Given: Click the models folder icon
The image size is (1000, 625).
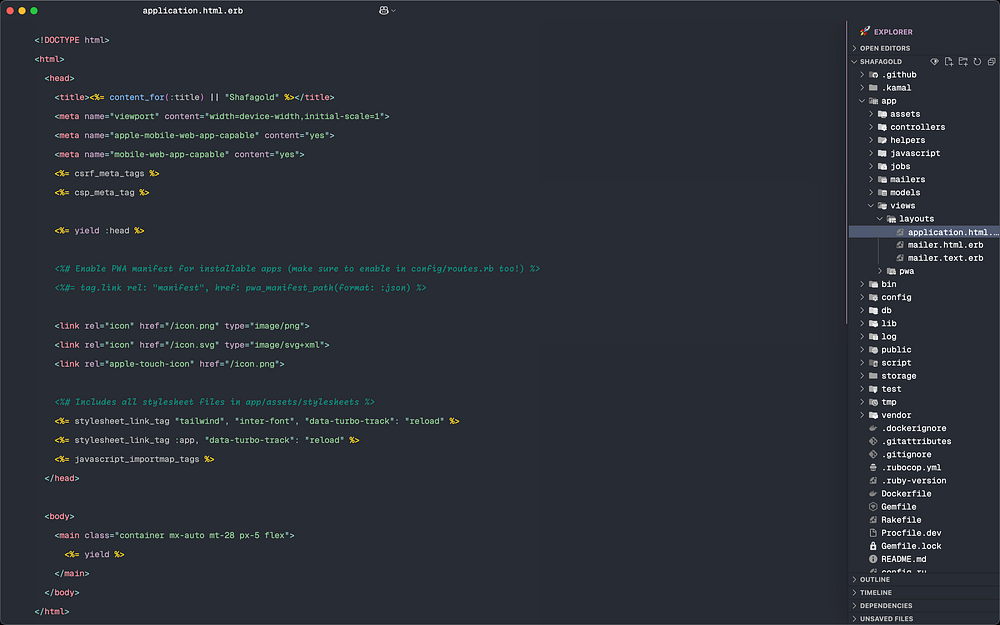Looking at the screenshot, I should [x=883, y=193].
